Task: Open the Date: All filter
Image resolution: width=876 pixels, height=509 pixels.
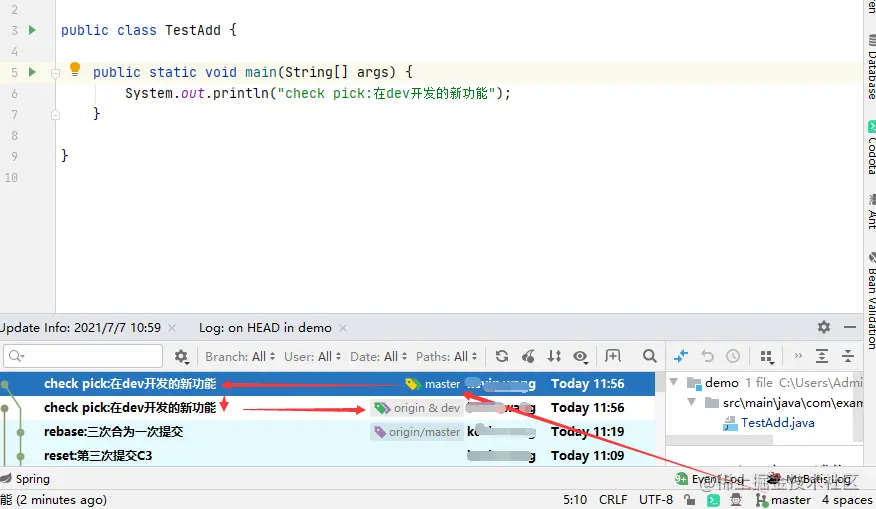Action: 378,356
